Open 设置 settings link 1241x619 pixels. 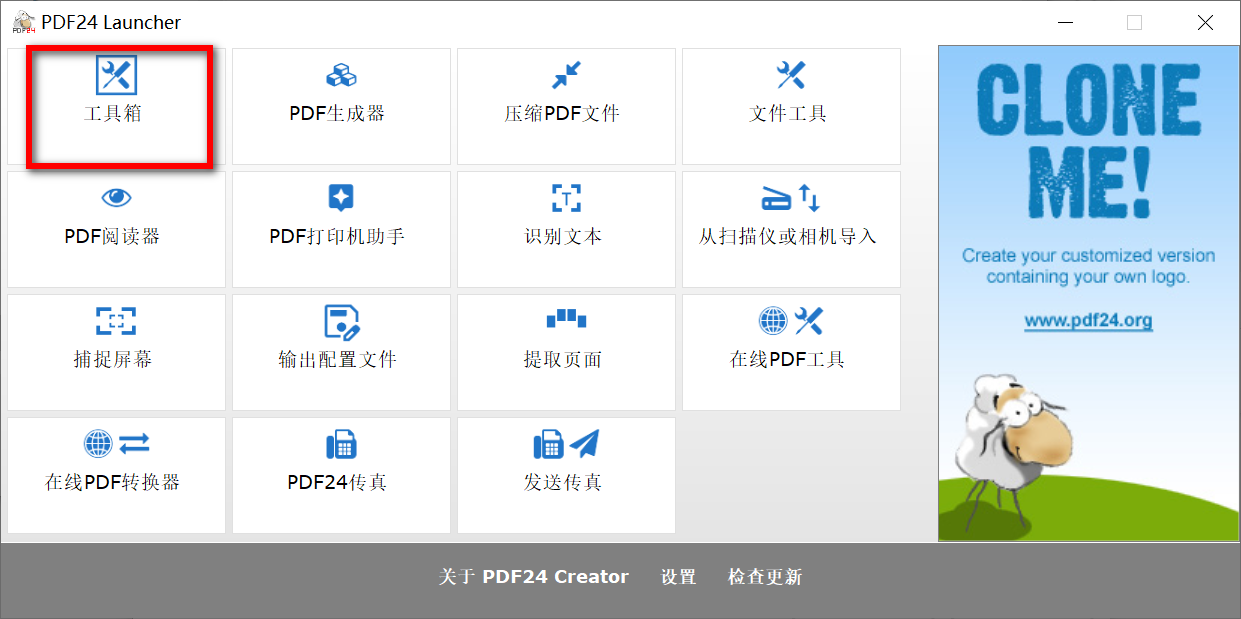(678, 577)
